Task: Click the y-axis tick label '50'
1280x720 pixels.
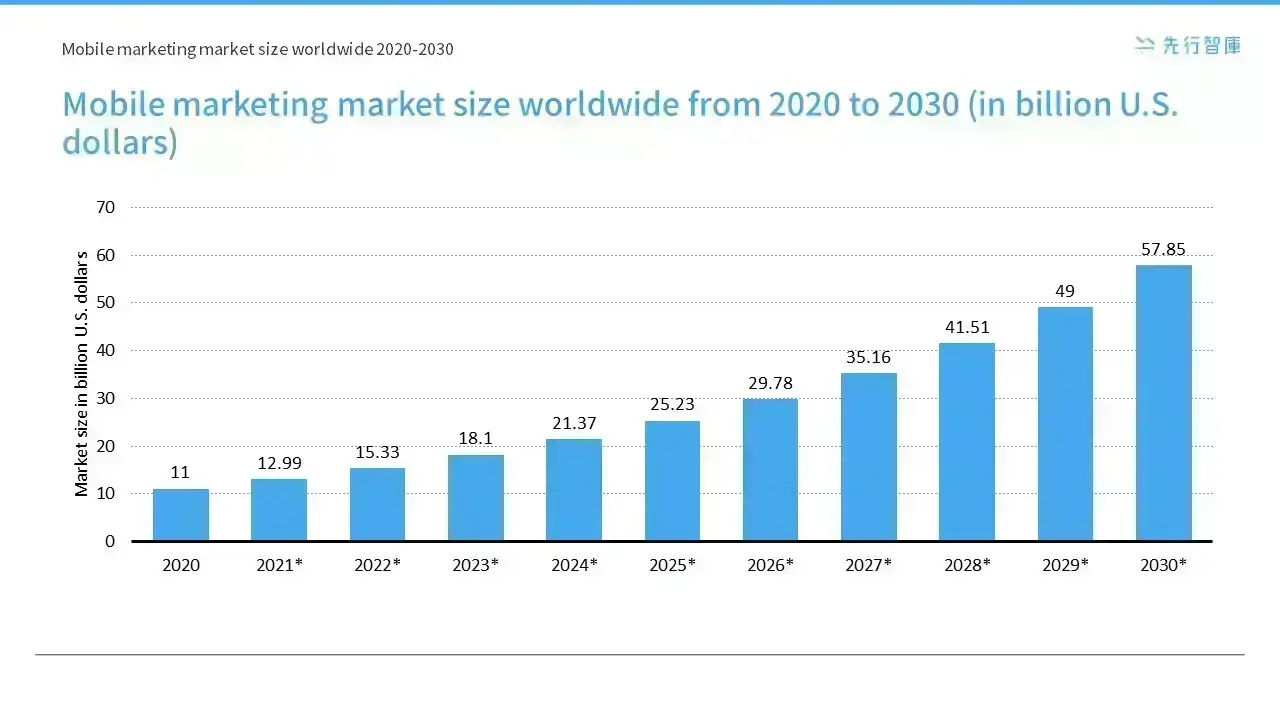Action: (x=105, y=303)
